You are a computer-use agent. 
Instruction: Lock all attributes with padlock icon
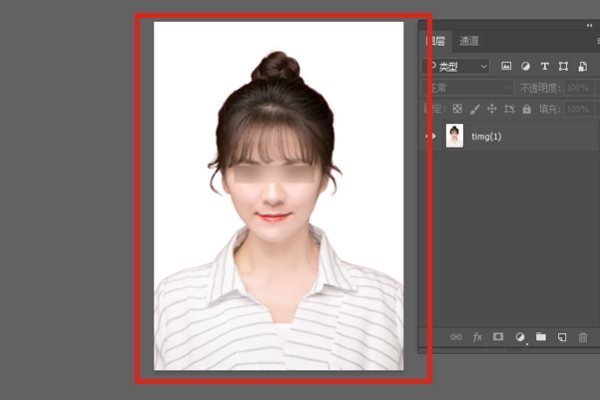pyautogui.click(x=527, y=109)
